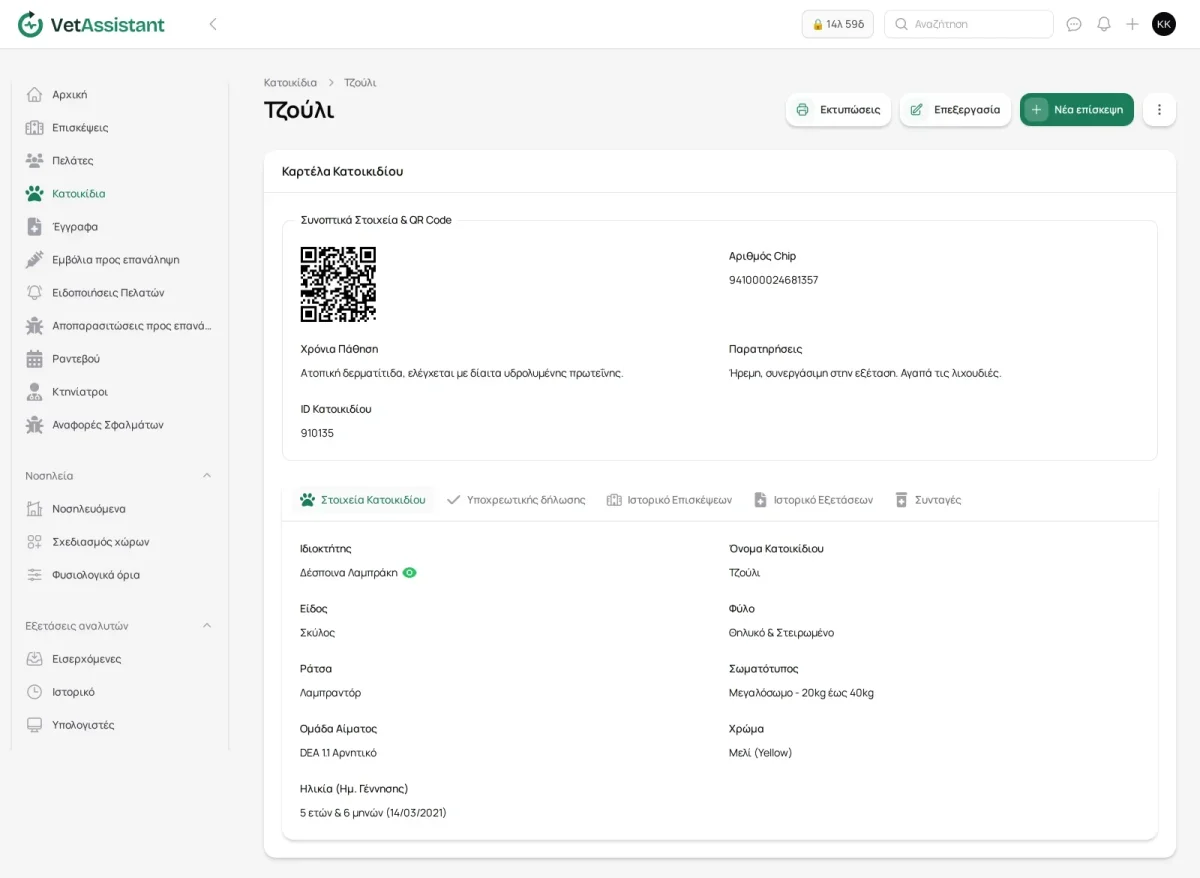Click pet ID value 910135

tap(317, 433)
